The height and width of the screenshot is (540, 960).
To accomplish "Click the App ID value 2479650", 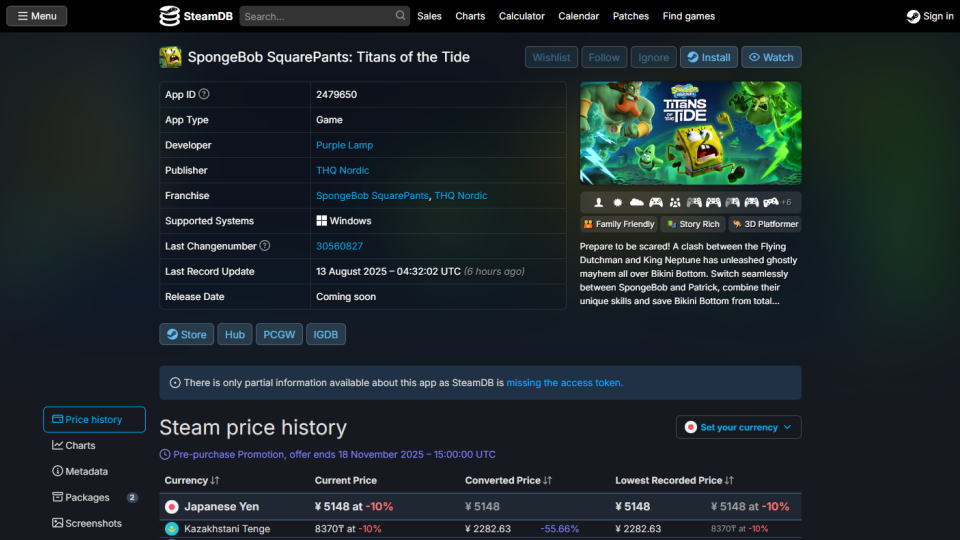I will [x=336, y=94].
